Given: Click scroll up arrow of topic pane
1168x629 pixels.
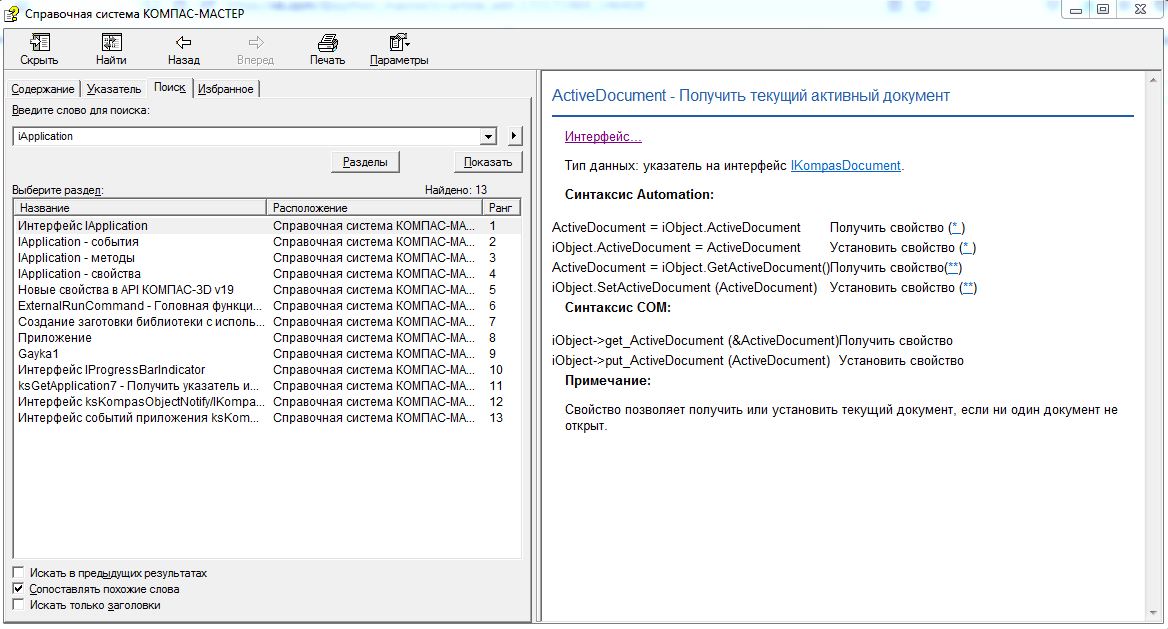Looking at the screenshot, I should 1154,80.
